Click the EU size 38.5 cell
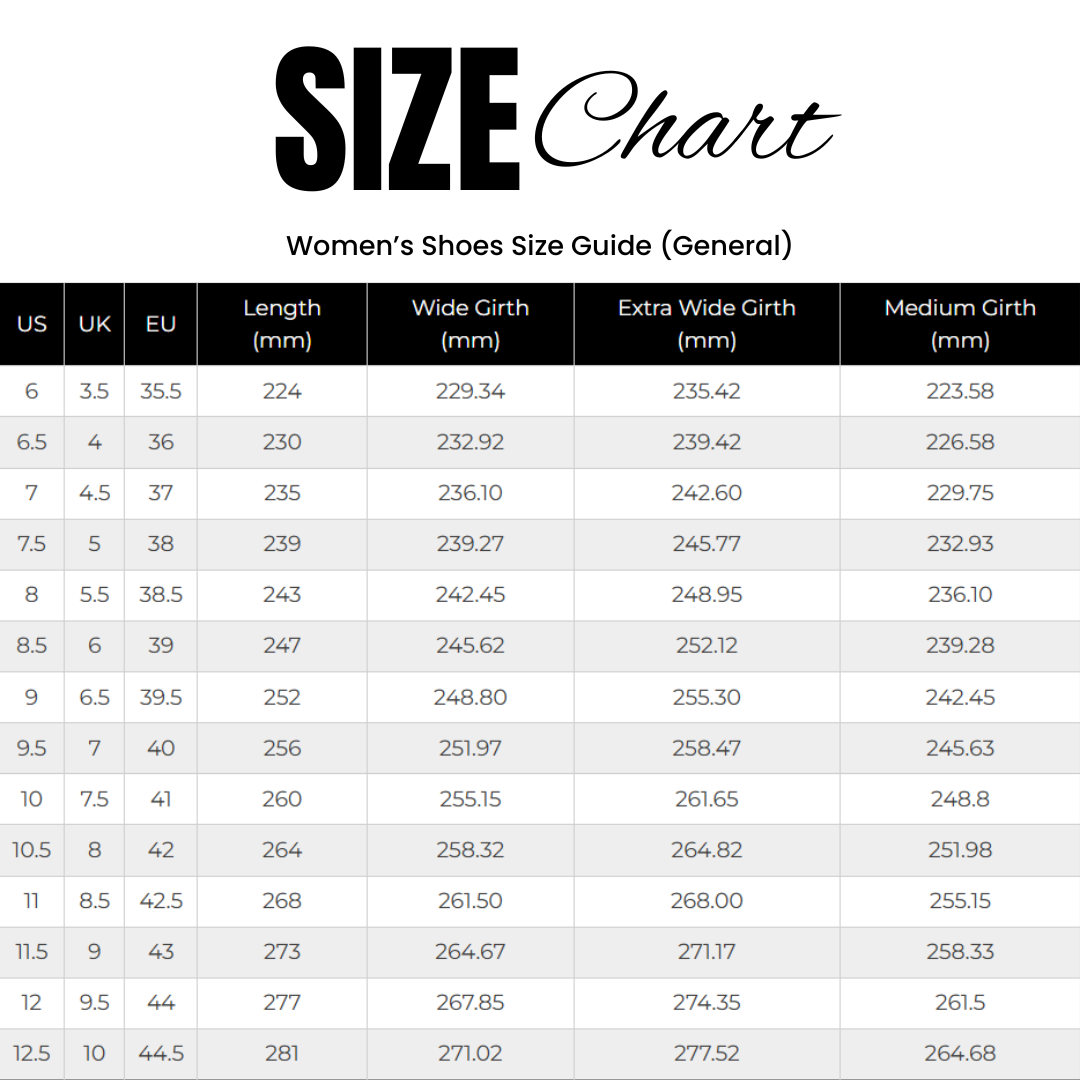The height and width of the screenshot is (1080, 1080). click(160, 595)
